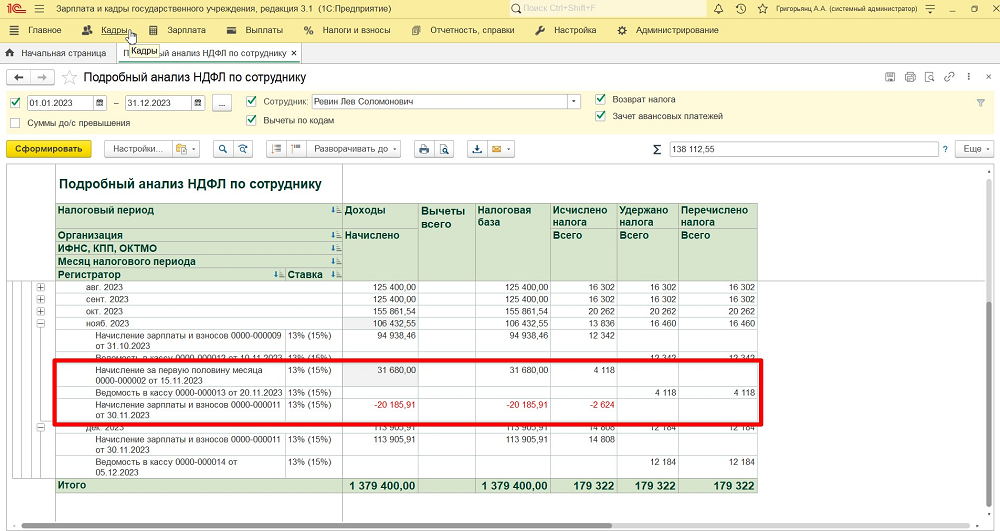Open the history clock icon
This screenshot has height=531, width=1000.
click(x=741, y=9)
